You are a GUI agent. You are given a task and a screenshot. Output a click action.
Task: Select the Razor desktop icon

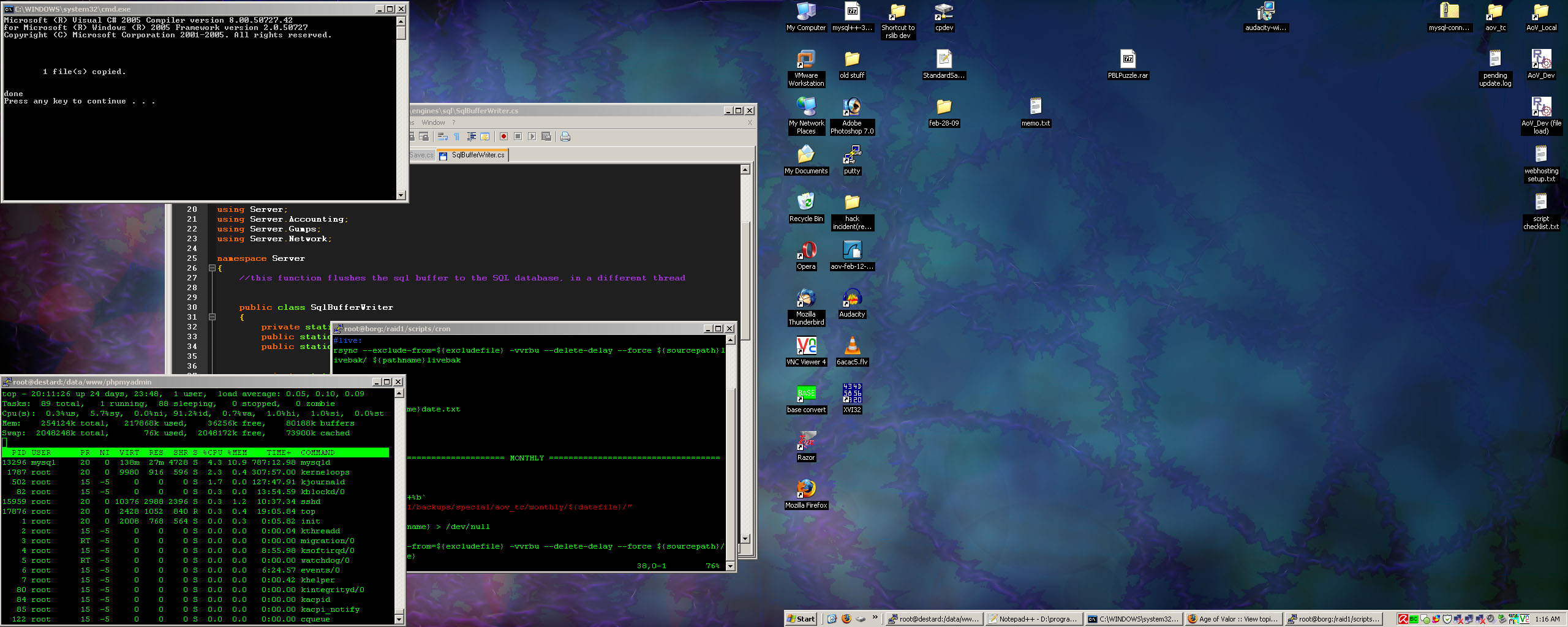coord(806,446)
